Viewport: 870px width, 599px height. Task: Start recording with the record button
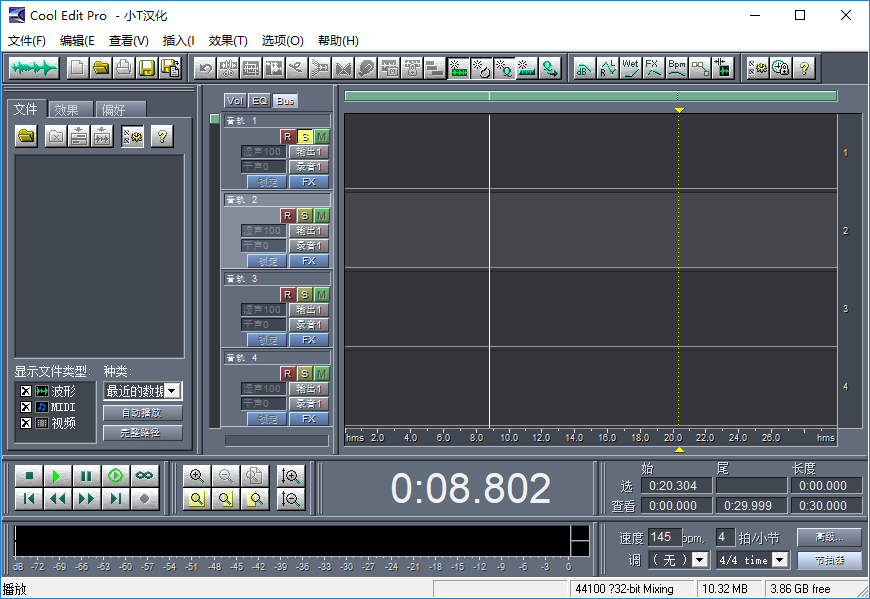click(x=144, y=499)
